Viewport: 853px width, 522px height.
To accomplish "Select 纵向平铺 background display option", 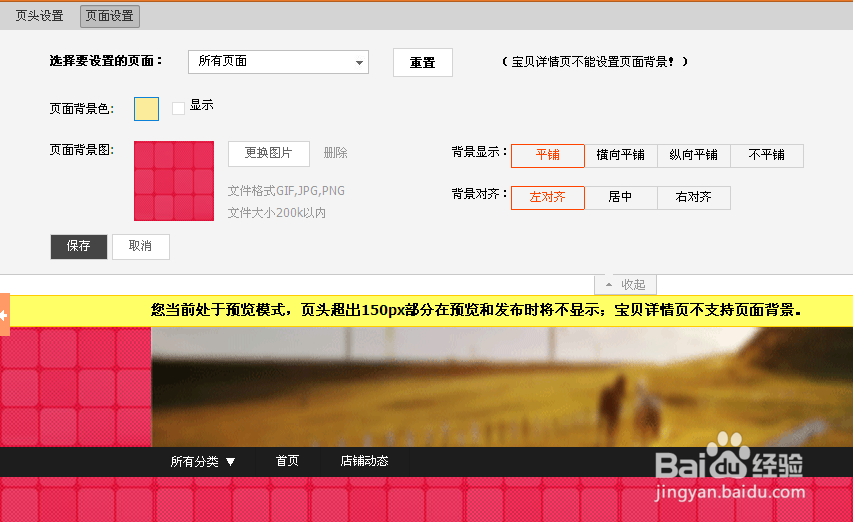I will (x=694, y=156).
